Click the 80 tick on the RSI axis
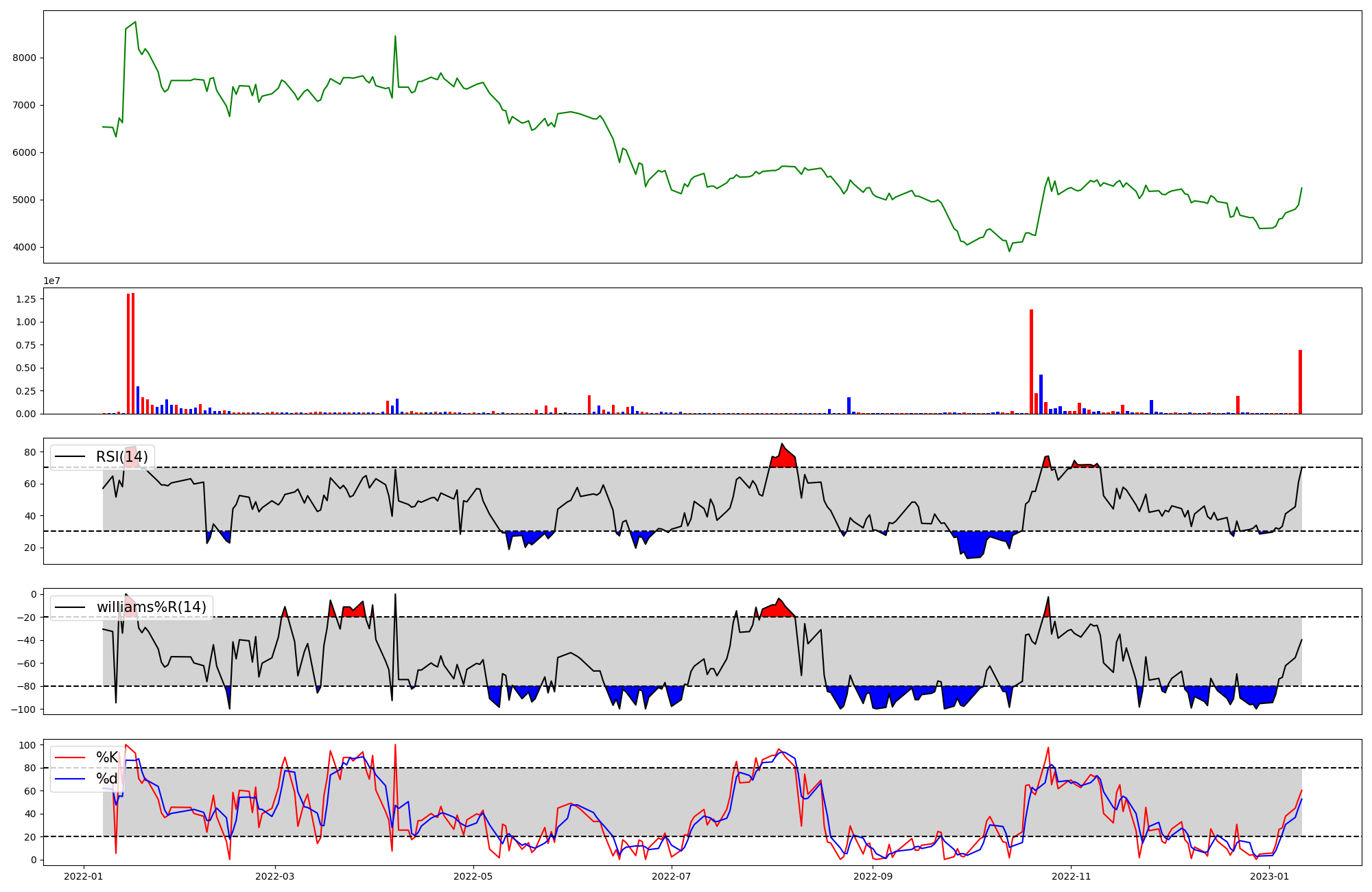 tap(30, 452)
